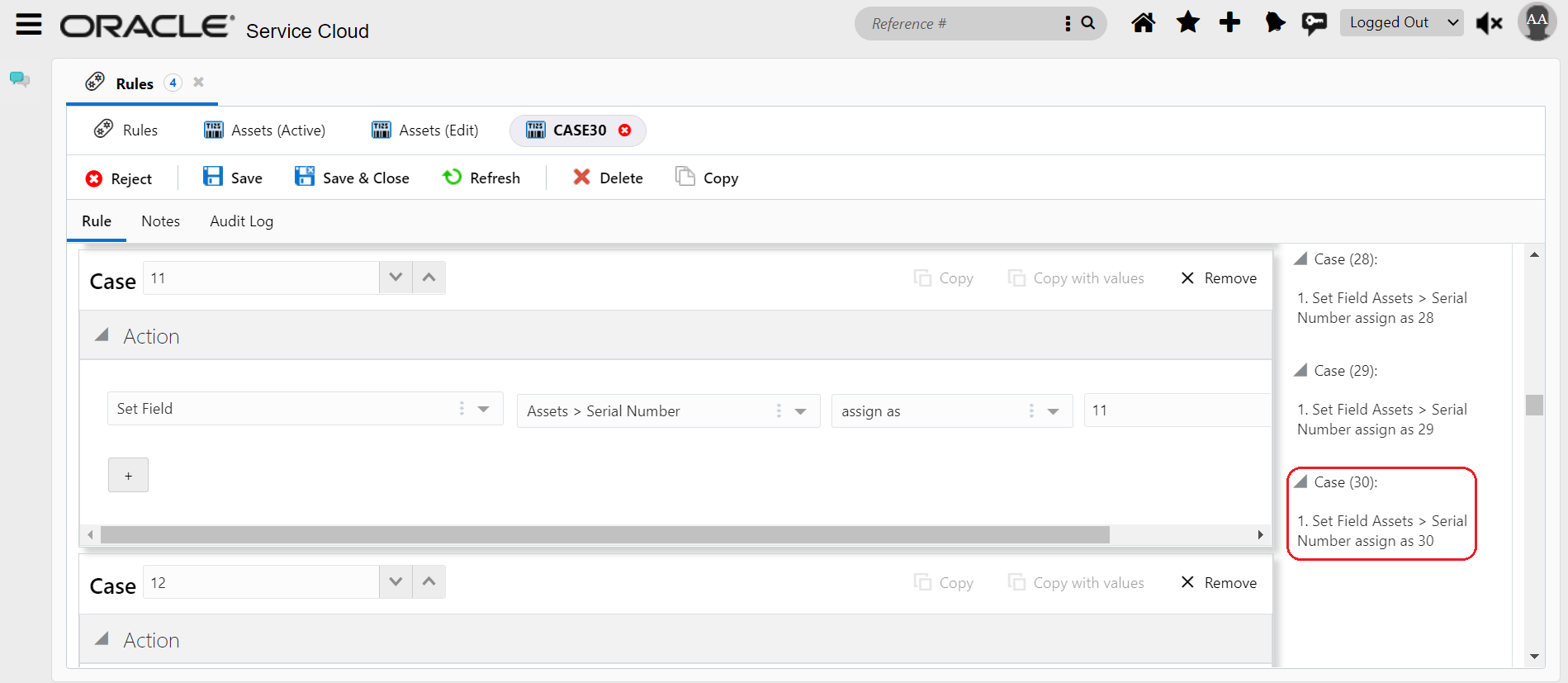
Task: Collapse Case (29) in summary panel
Action: (x=1300, y=371)
